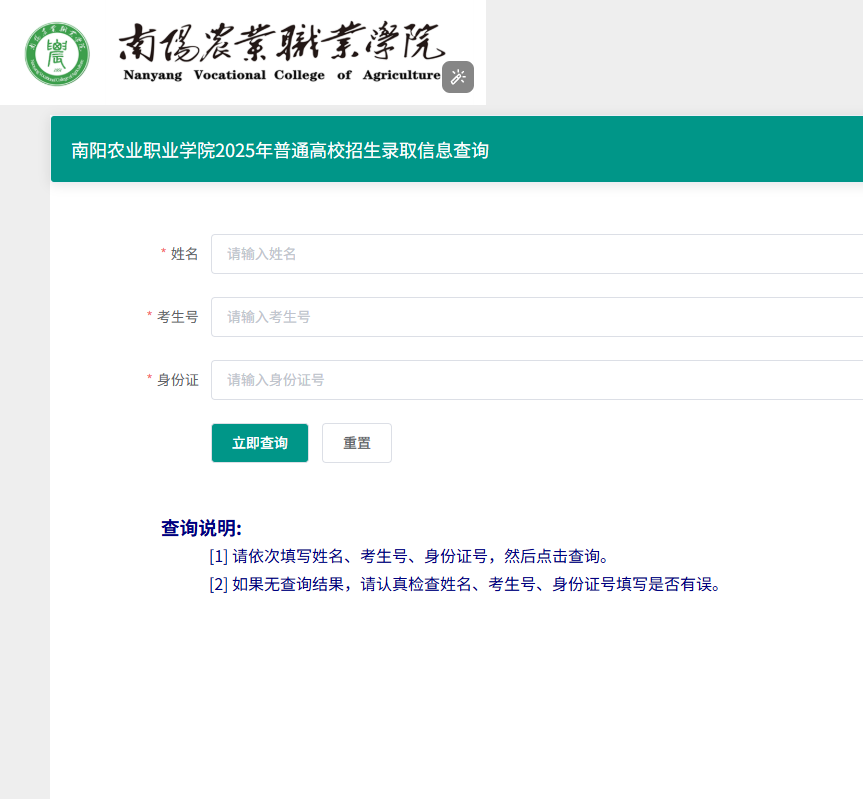Click the placeholder text 请输入考生号
Image resolution: width=863 pixels, height=799 pixels.
[x=266, y=317]
